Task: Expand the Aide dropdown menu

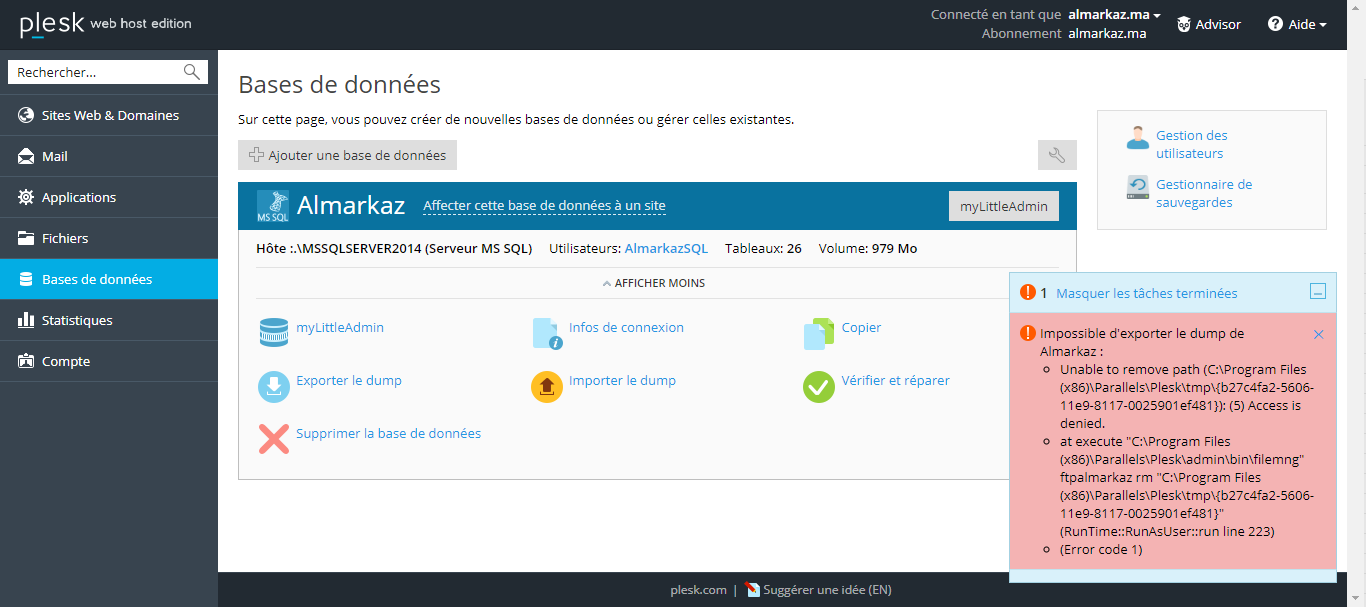Action: coord(1308,24)
